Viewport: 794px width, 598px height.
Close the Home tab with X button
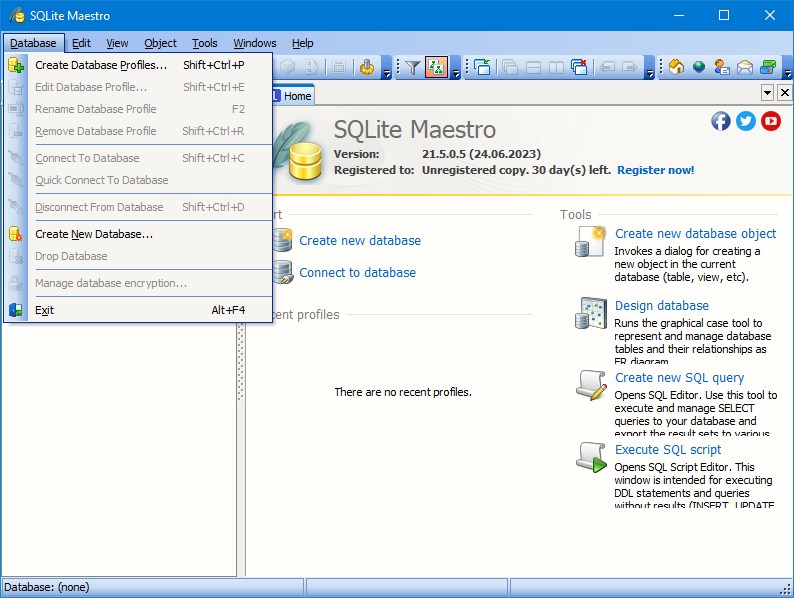783,93
